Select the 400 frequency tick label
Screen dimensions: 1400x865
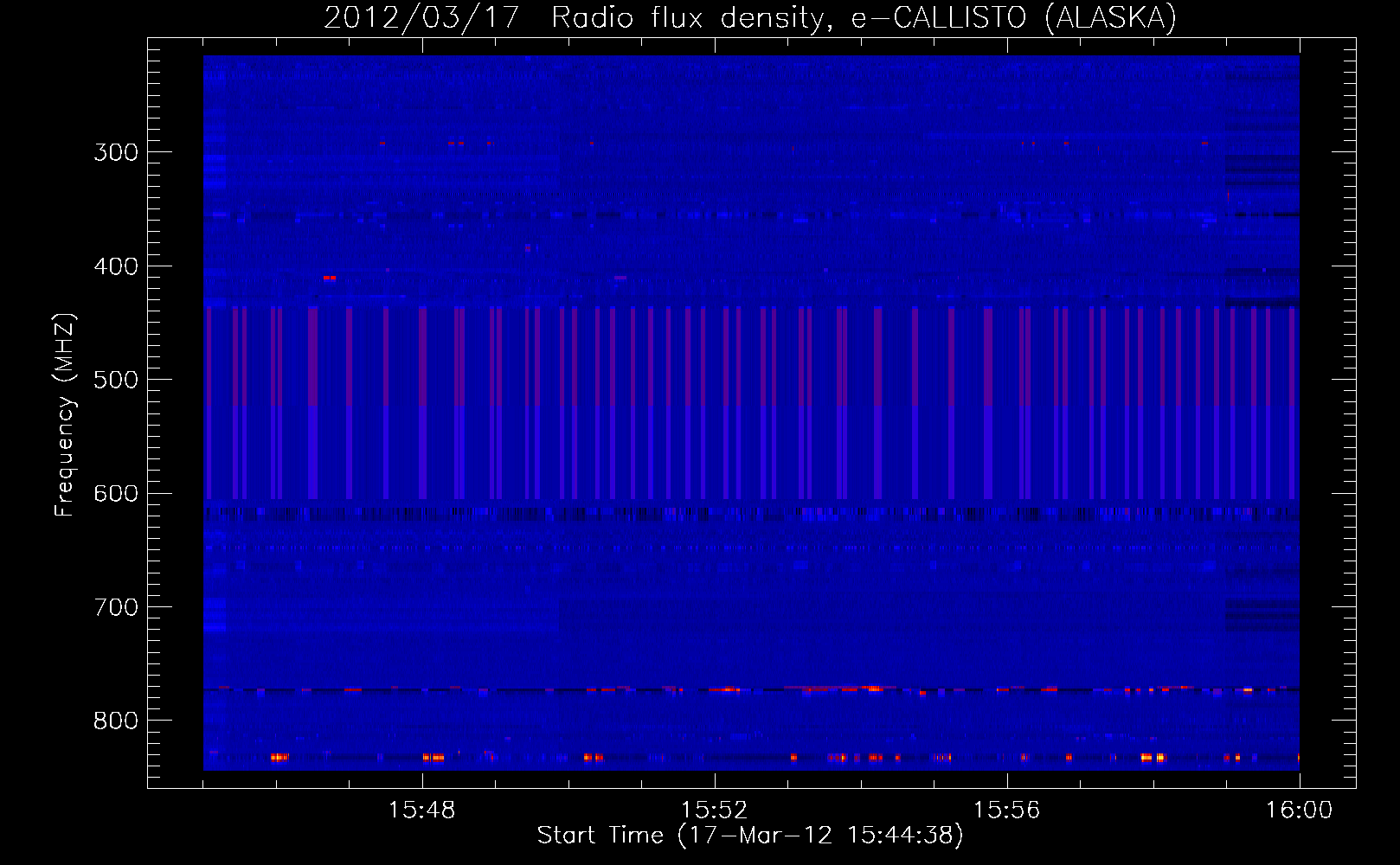pos(116,266)
